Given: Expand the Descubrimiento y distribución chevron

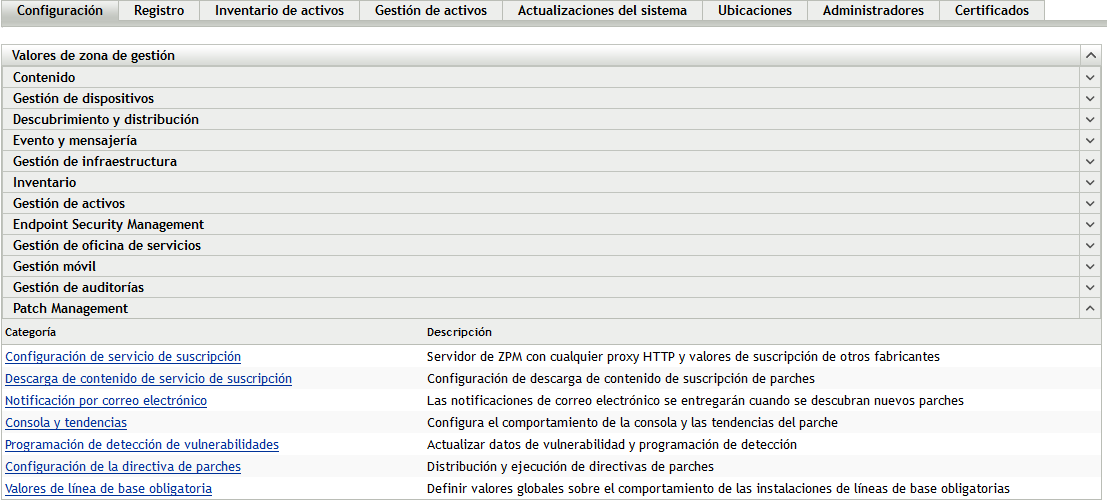Looking at the screenshot, I should point(1090,119).
